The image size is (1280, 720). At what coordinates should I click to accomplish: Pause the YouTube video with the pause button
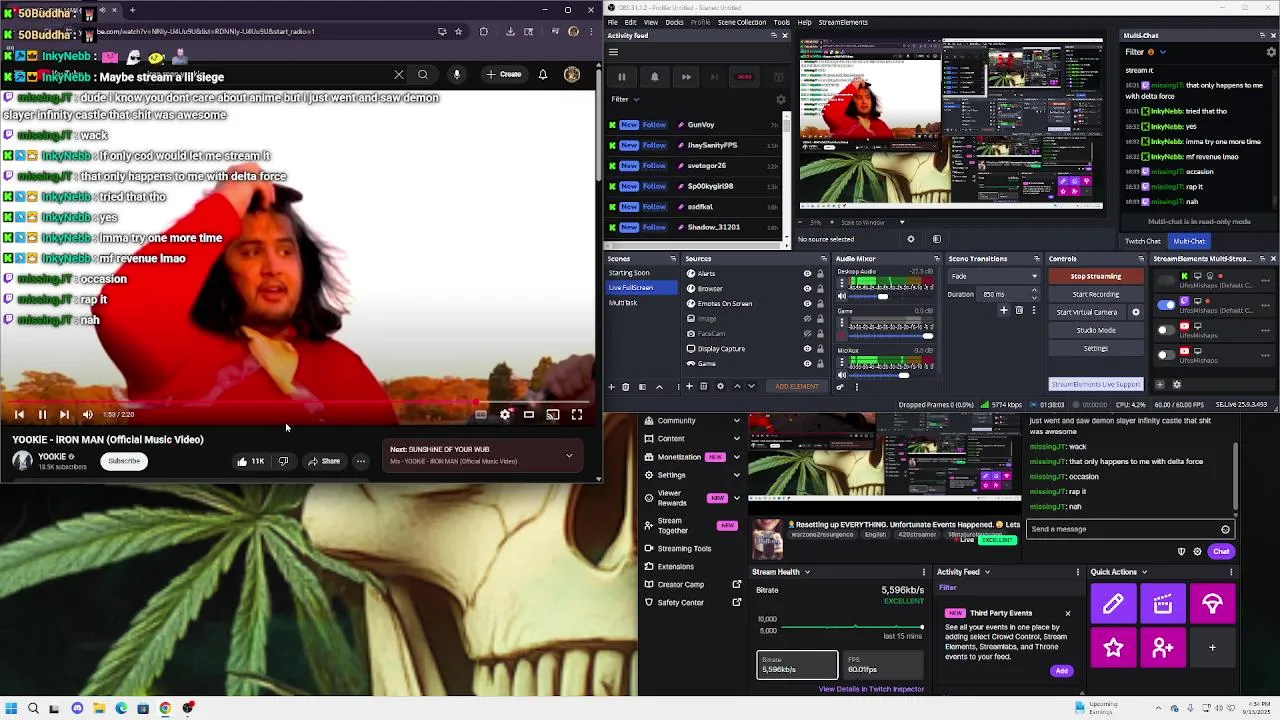tap(42, 414)
